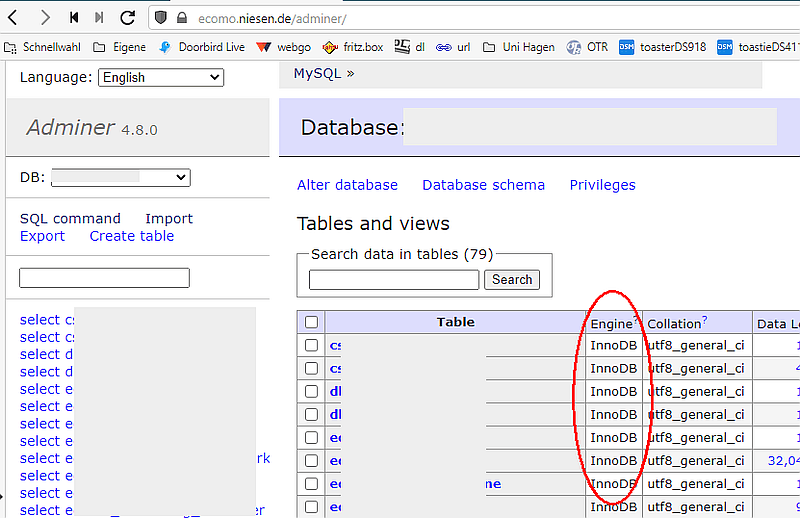Click the padlock site security icon

pos(182,18)
